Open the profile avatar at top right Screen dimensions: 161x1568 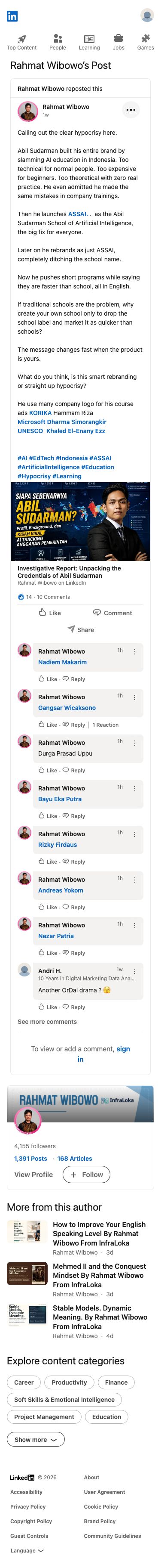coord(146,15)
